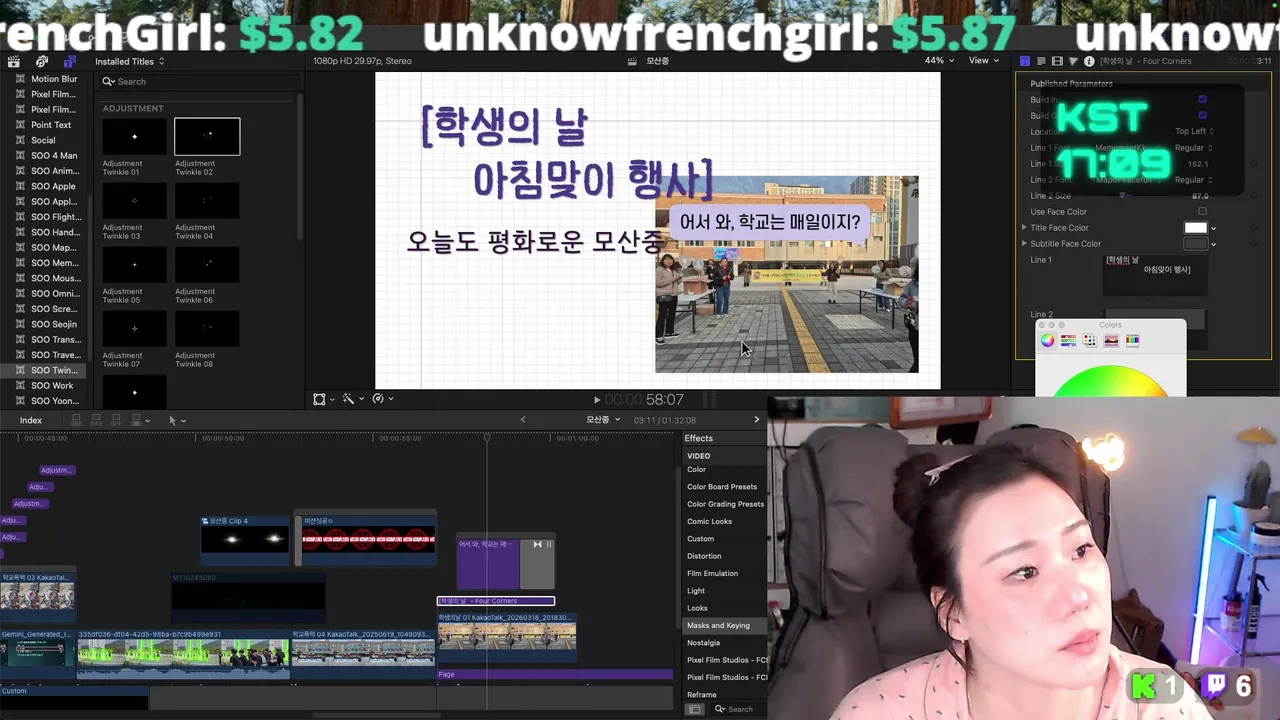Click the white Title Face Color swatch
The image size is (1280, 720).
click(1196, 227)
